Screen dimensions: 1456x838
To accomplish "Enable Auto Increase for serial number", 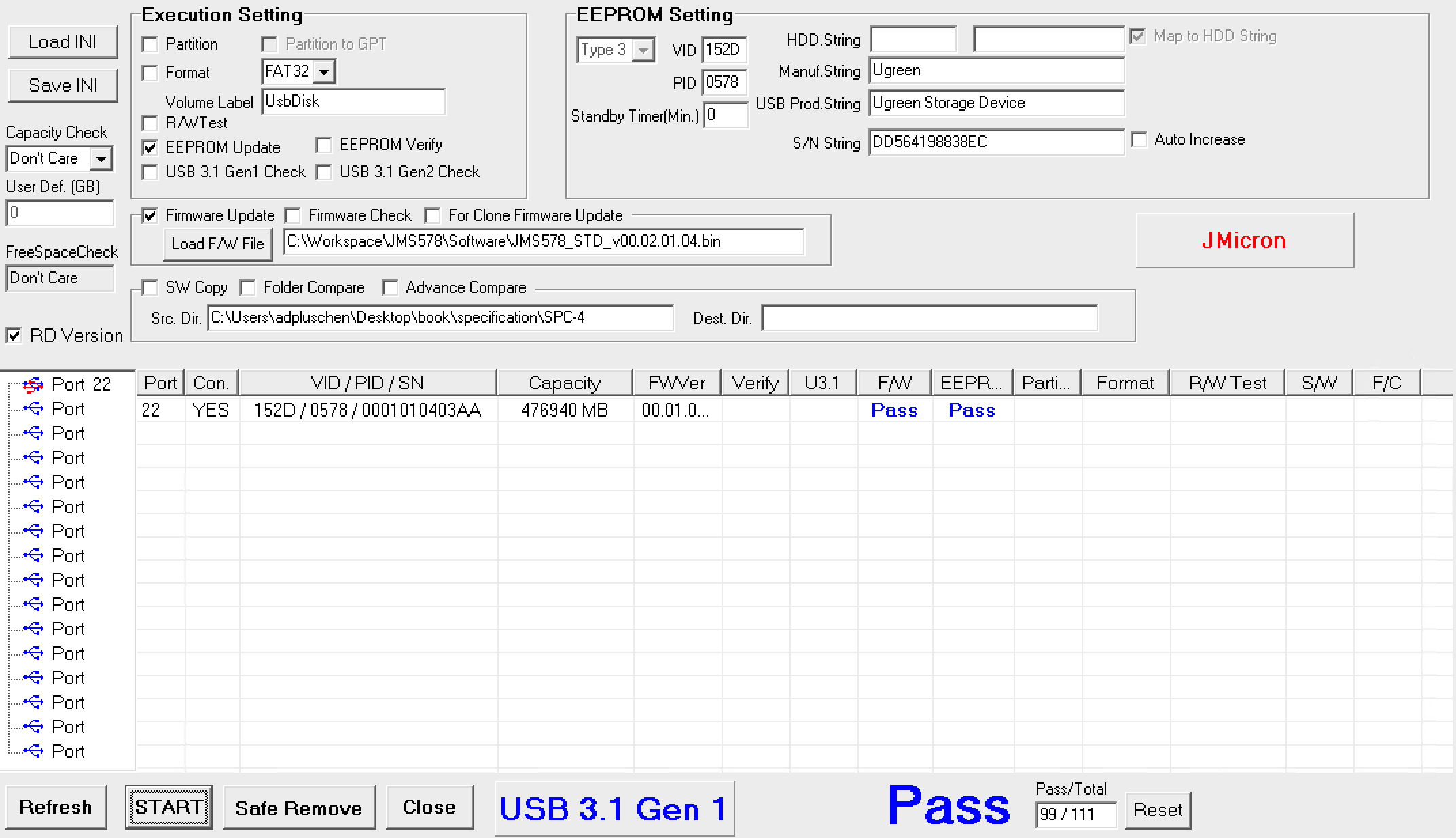I will tap(1139, 140).
